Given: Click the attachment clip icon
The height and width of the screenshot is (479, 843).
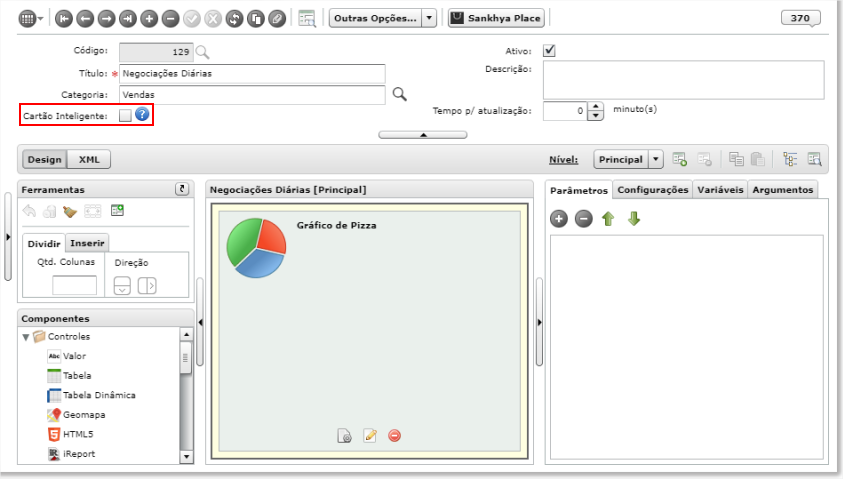Looking at the screenshot, I should tap(277, 19).
